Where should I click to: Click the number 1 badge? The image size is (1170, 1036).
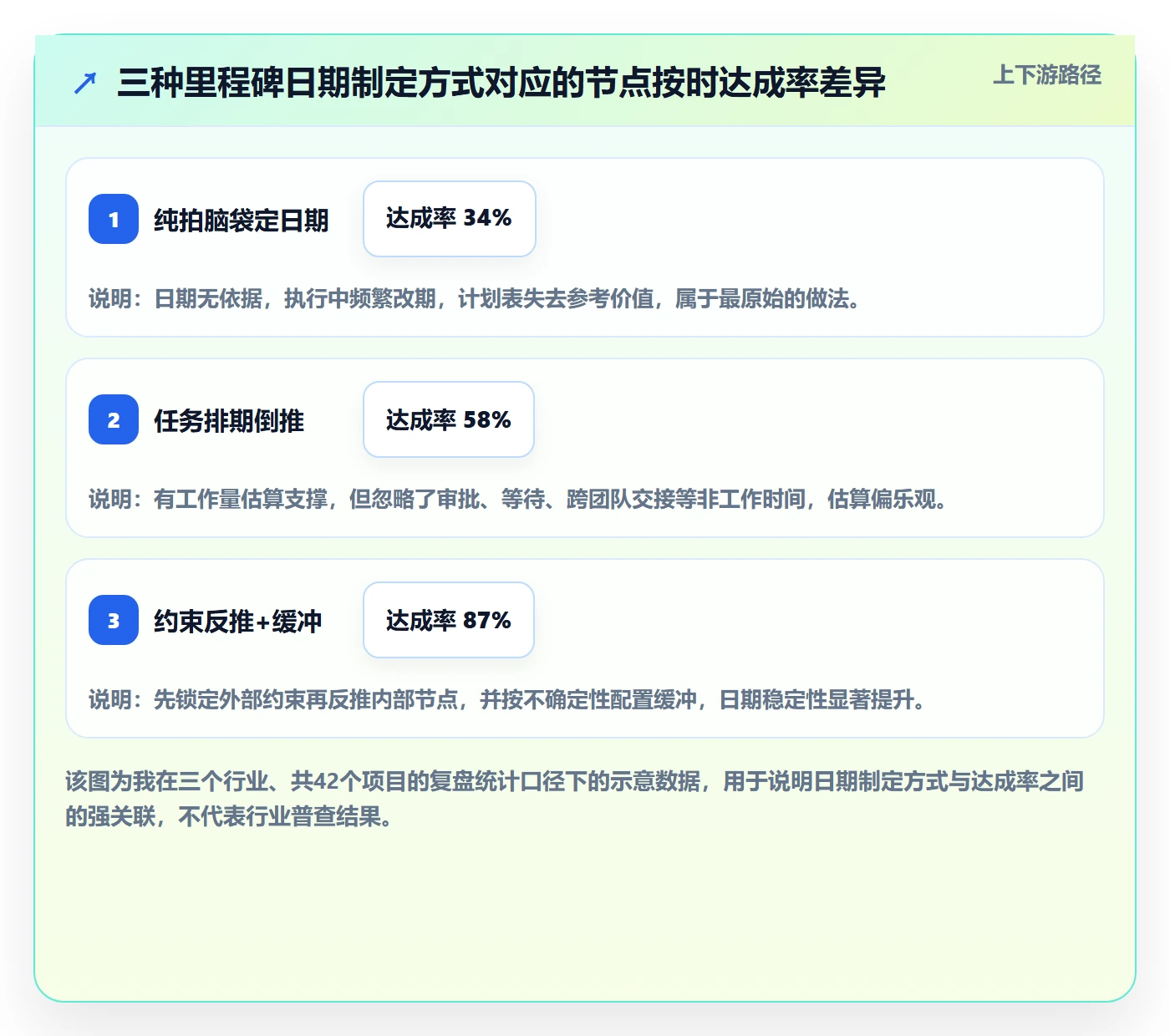[x=114, y=219]
